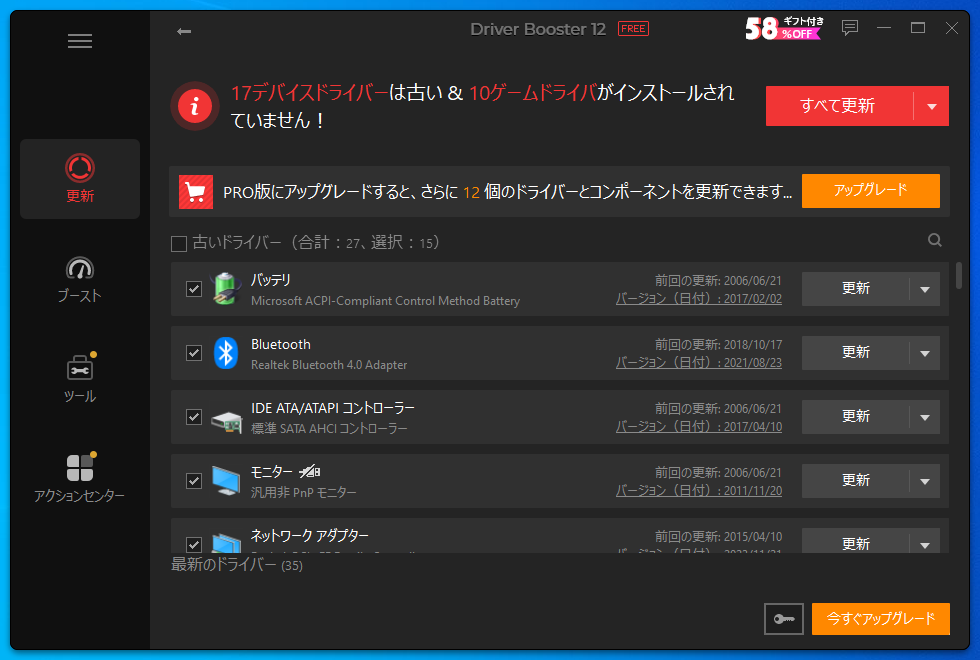980x660 pixels.
Task: Click Realtek Bluetooth 4.0 Adapter text
Action: [x=329, y=365]
